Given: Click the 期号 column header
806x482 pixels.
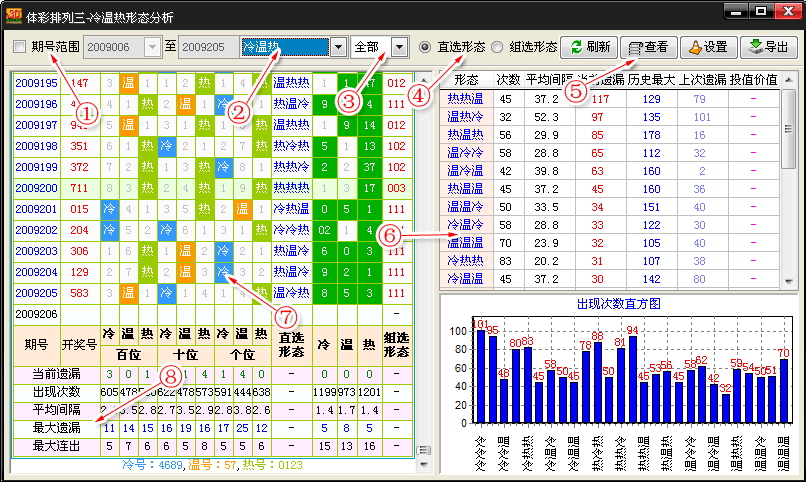Looking at the screenshot, I should (x=36, y=345).
